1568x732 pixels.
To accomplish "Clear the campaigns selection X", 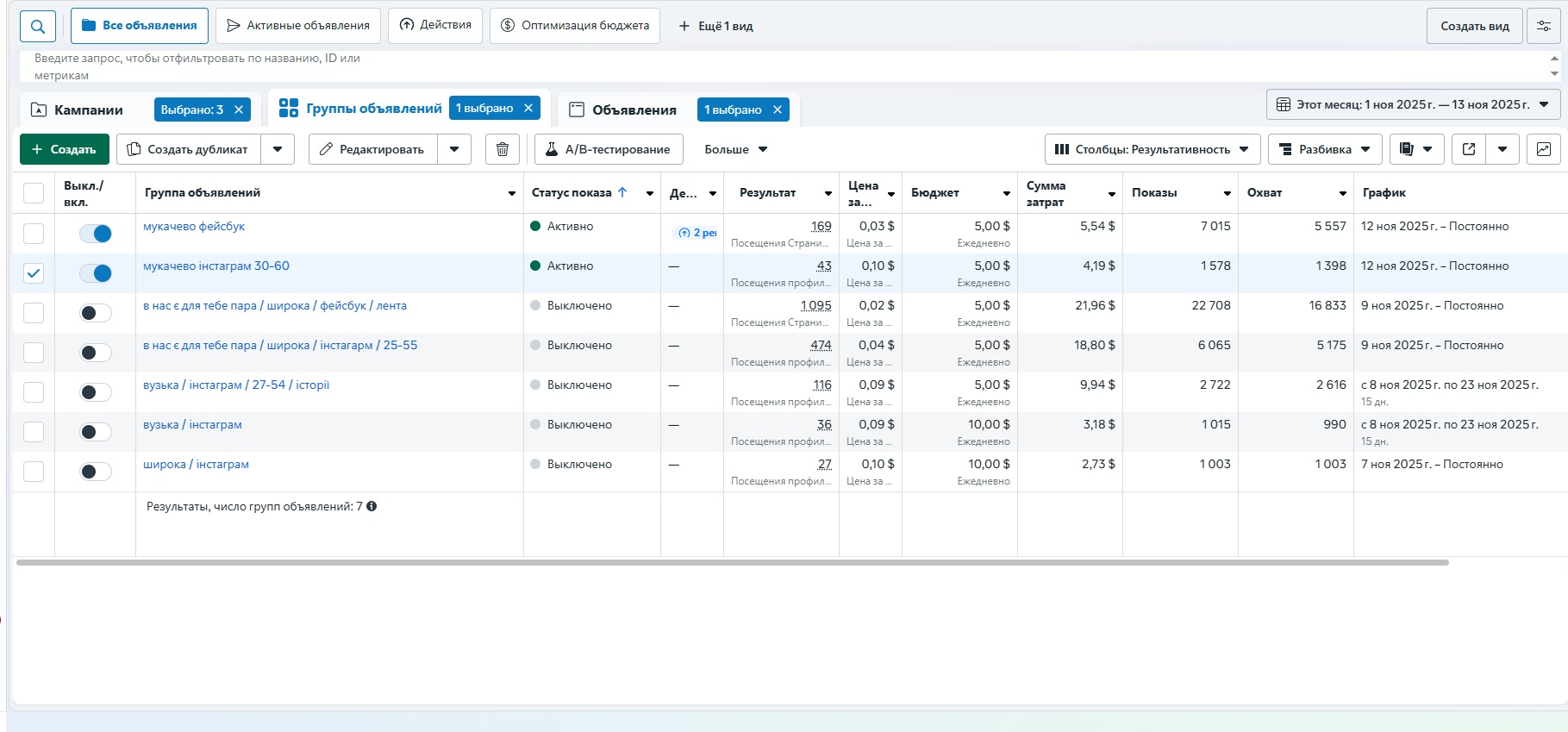I will click(239, 109).
